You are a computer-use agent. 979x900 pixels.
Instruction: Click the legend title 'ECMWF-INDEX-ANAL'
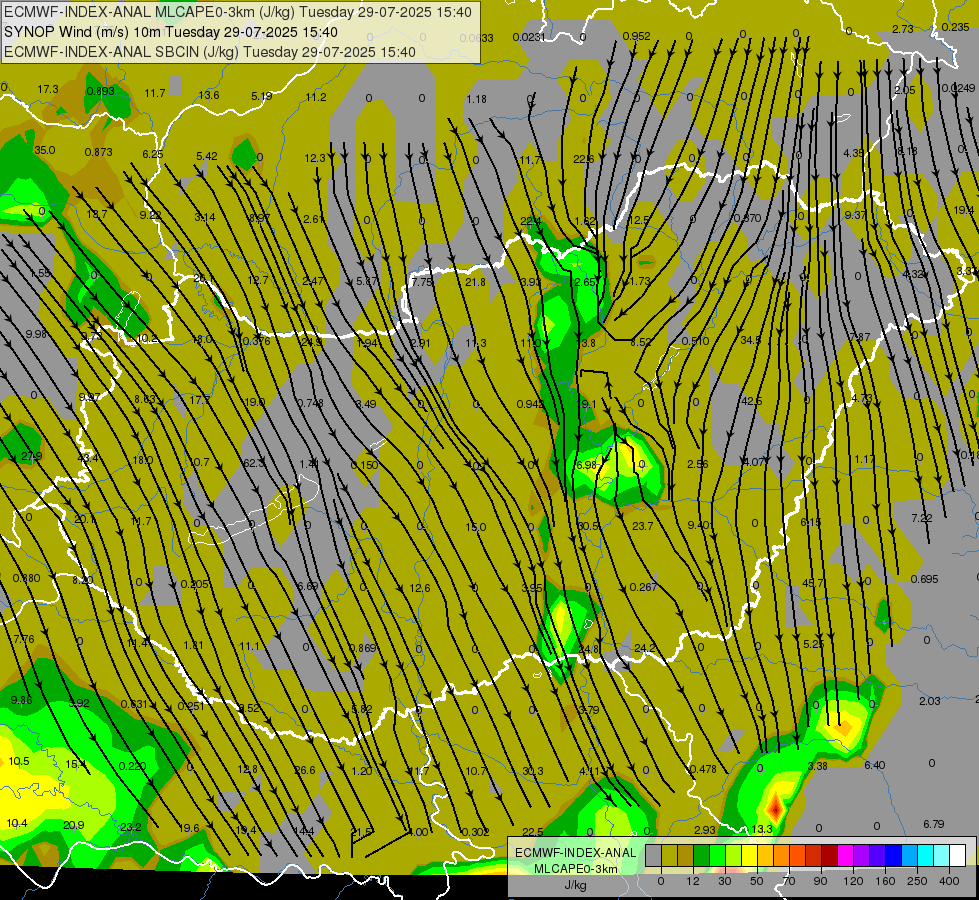576,853
